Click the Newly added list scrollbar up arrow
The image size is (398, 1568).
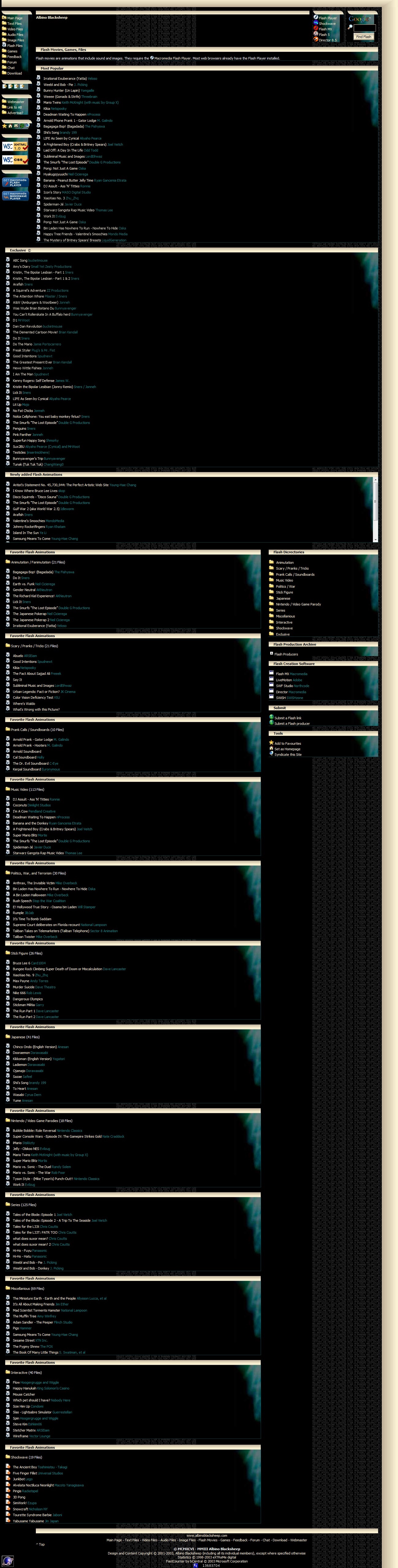tap(376, 480)
